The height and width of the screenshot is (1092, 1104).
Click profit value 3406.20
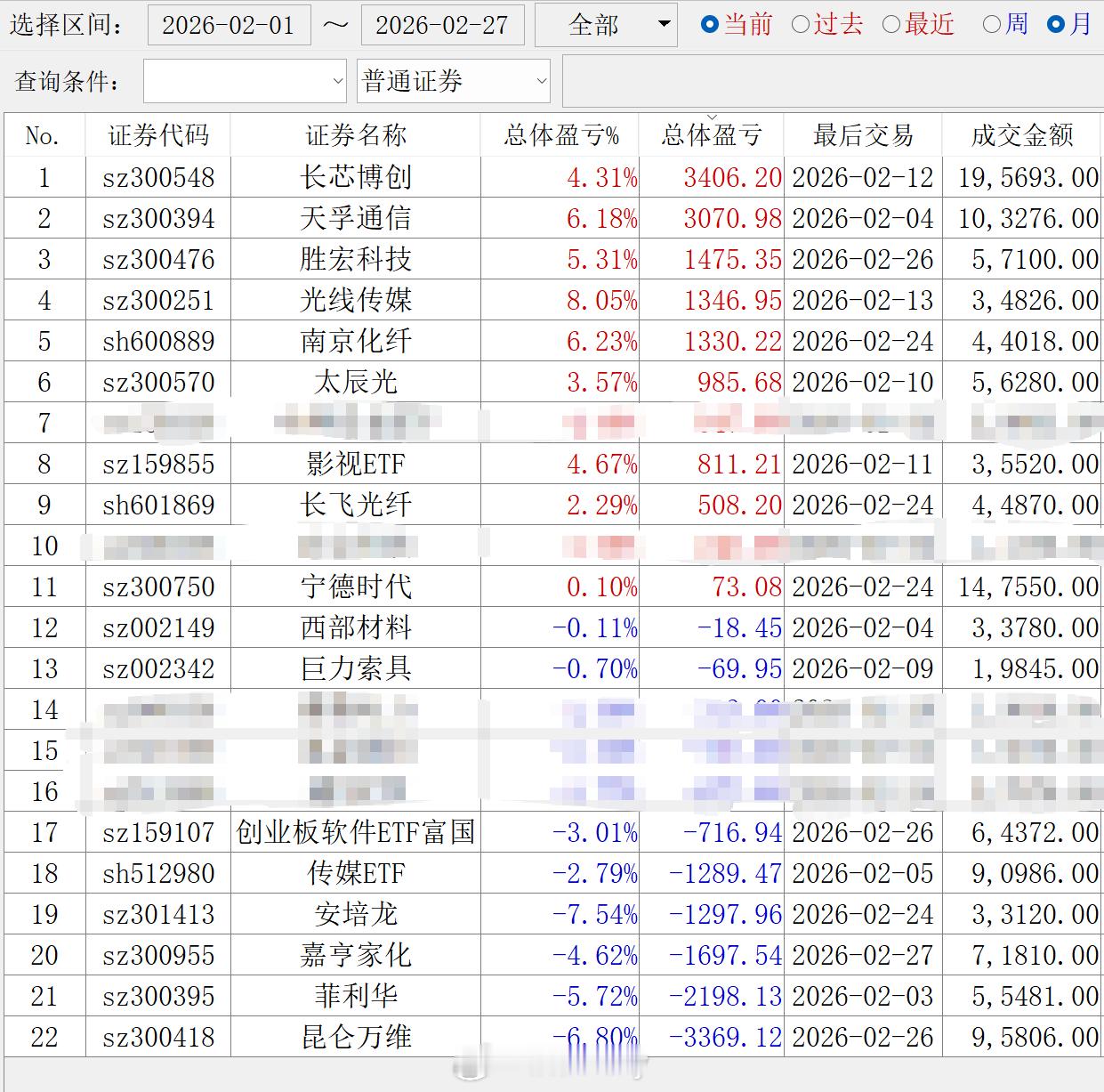732,178
